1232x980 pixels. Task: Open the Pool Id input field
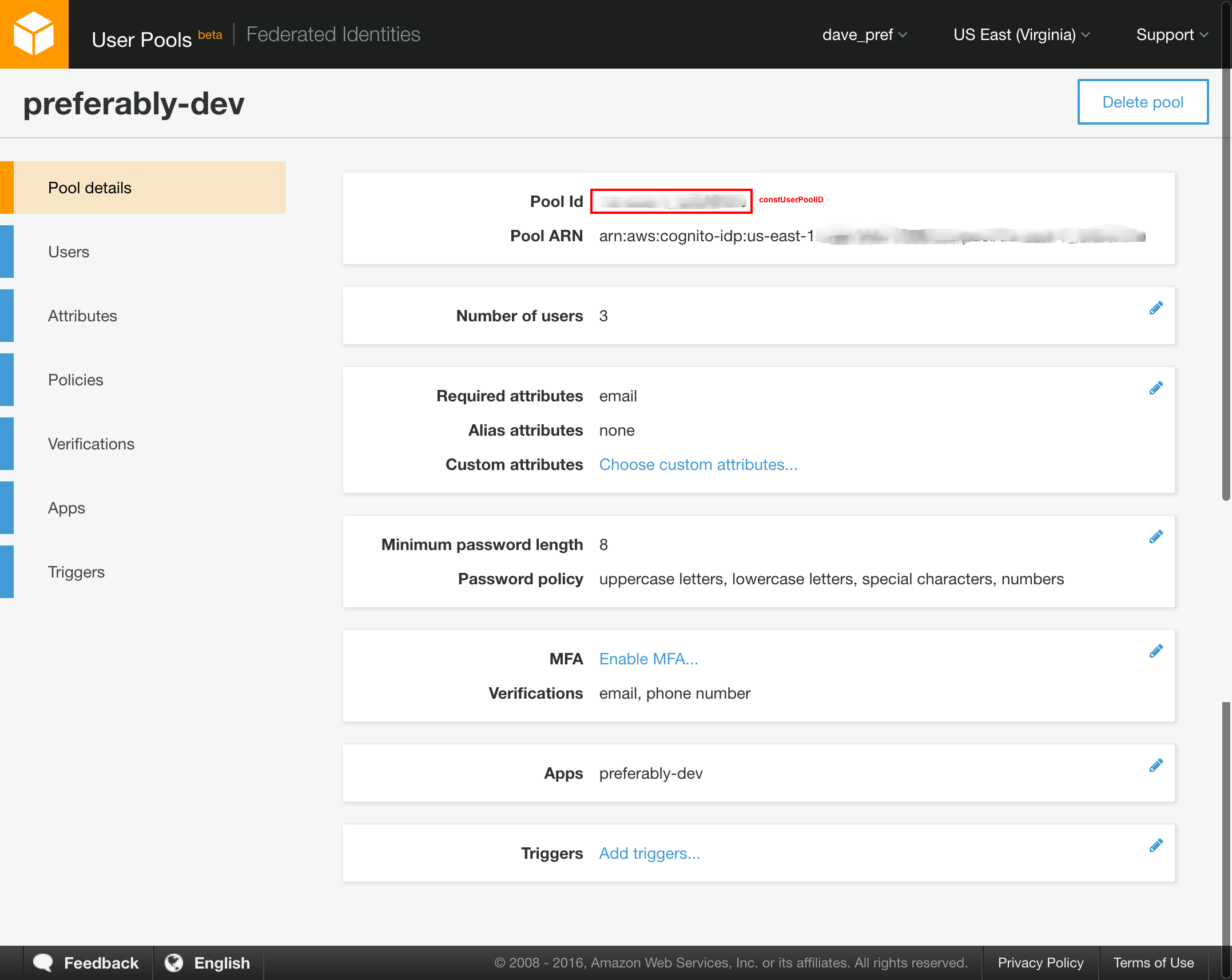point(673,200)
